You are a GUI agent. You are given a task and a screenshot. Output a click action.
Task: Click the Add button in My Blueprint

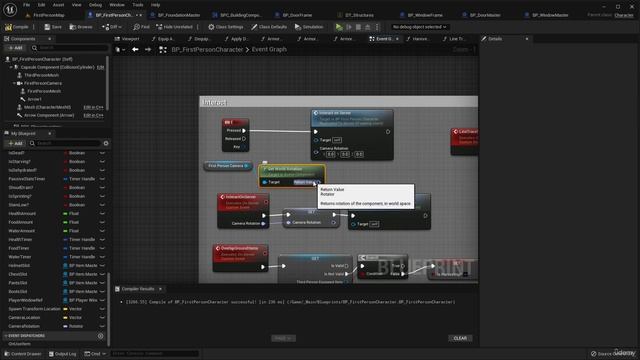(x=15, y=143)
